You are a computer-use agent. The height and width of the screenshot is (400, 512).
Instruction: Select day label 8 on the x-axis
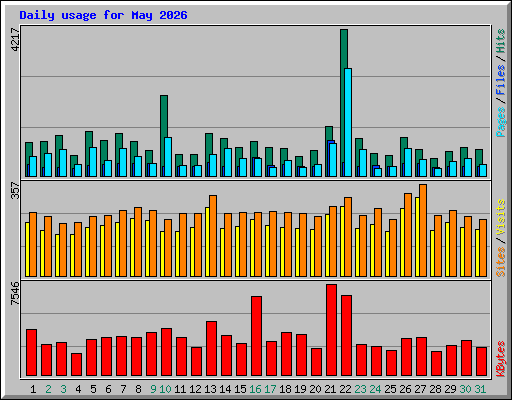click(x=138, y=389)
